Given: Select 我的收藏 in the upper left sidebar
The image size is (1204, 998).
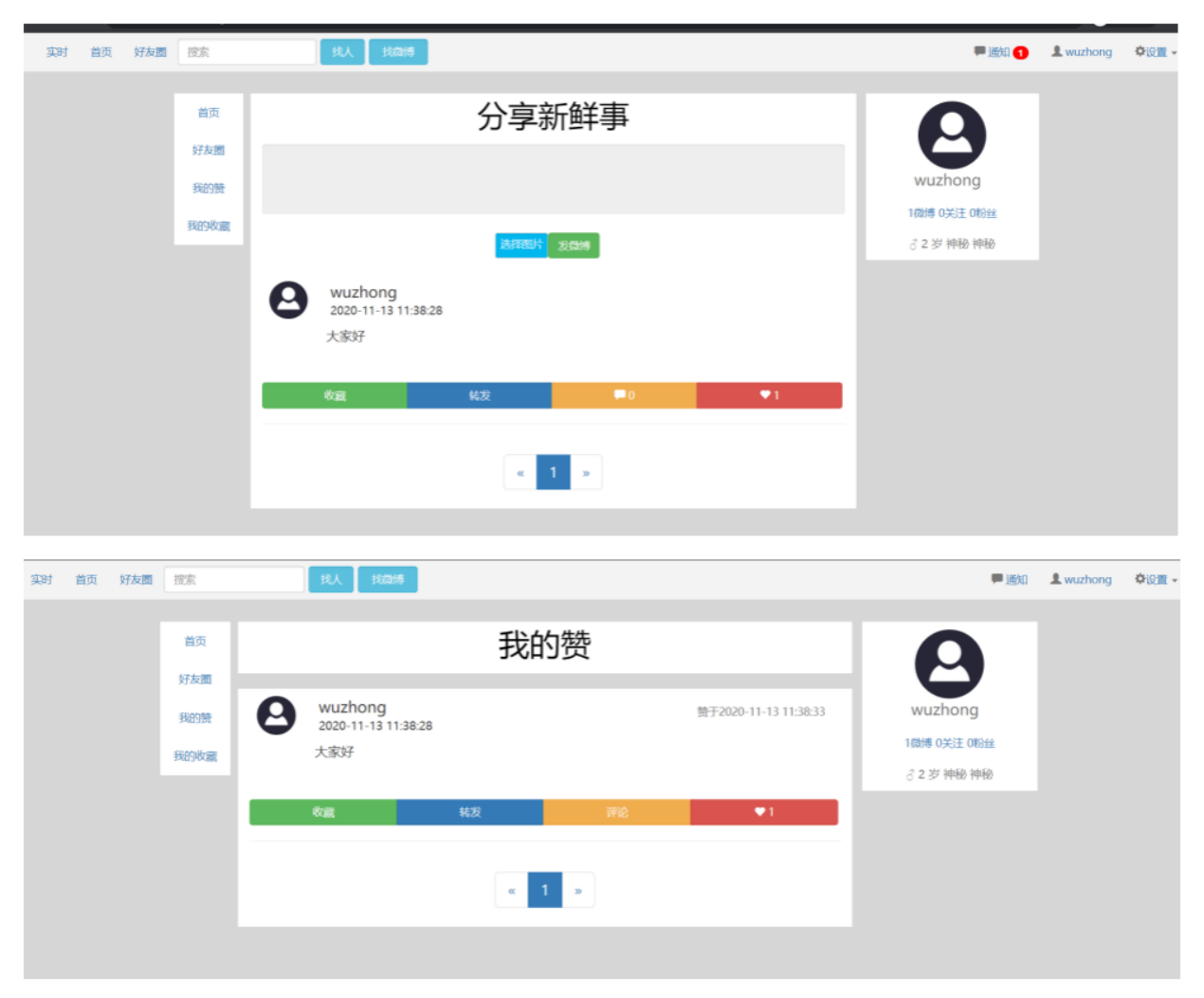Looking at the screenshot, I should tap(209, 226).
